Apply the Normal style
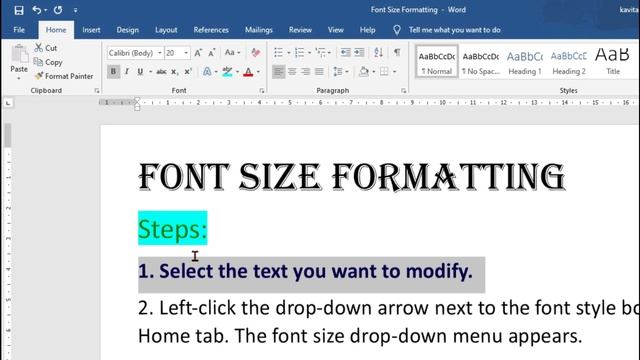The height and width of the screenshot is (360, 640). click(x=437, y=62)
